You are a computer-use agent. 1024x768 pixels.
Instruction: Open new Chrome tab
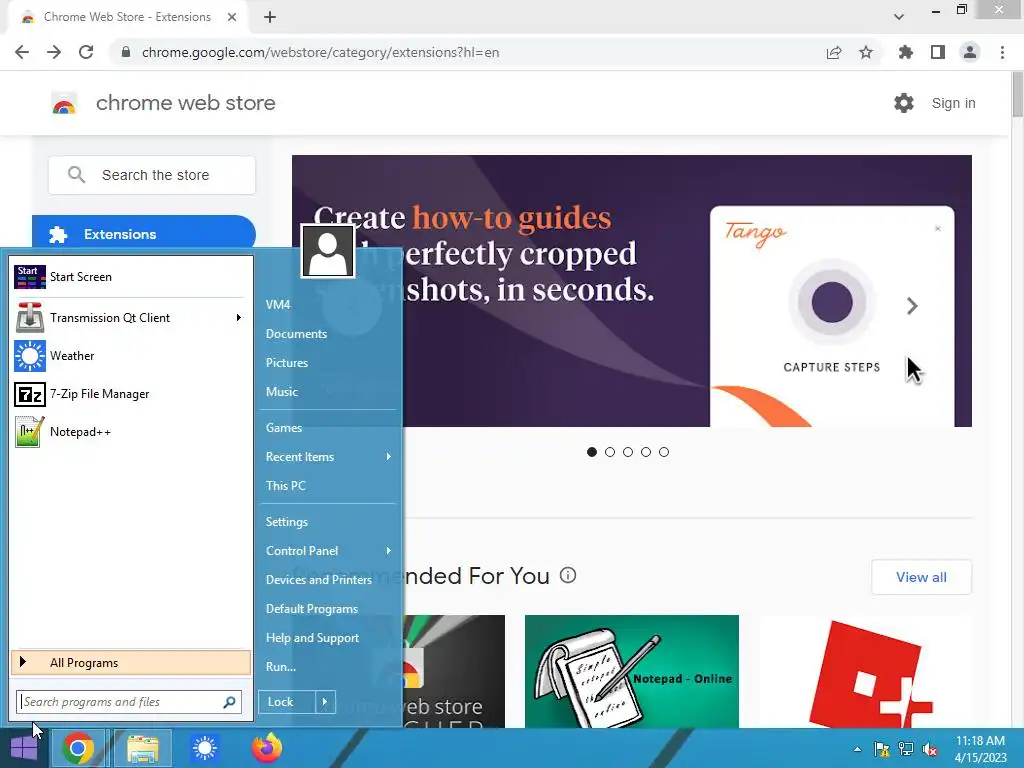(270, 17)
